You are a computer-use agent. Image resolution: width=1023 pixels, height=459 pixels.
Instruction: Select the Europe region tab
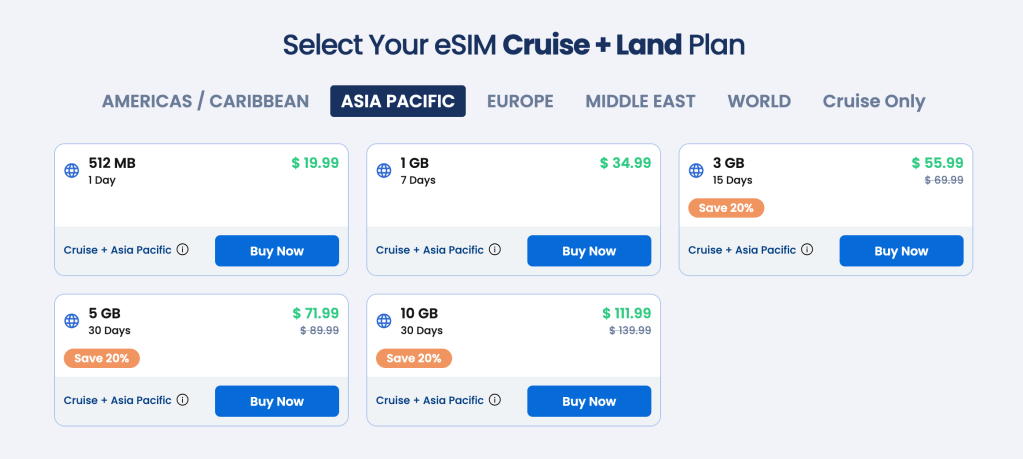click(520, 101)
